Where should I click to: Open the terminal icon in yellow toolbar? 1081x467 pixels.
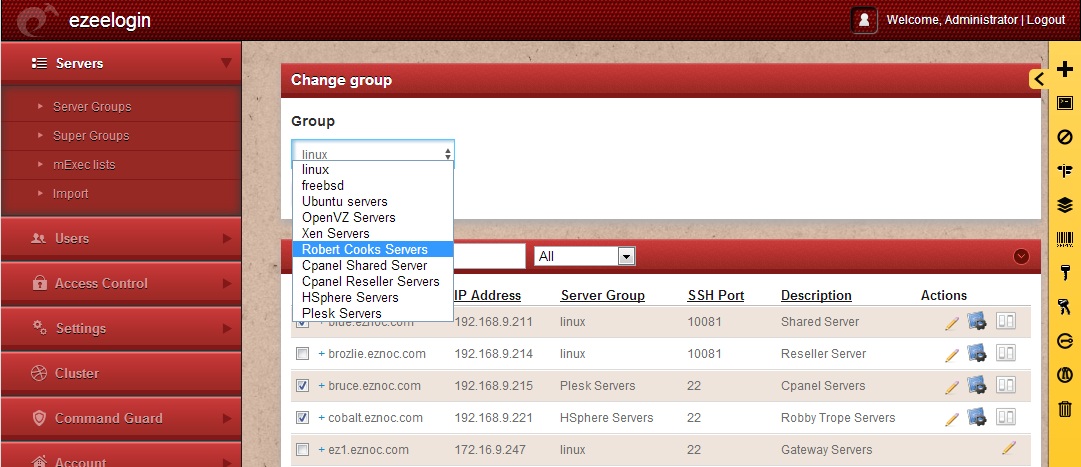pyautogui.click(x=1064, y=103)
